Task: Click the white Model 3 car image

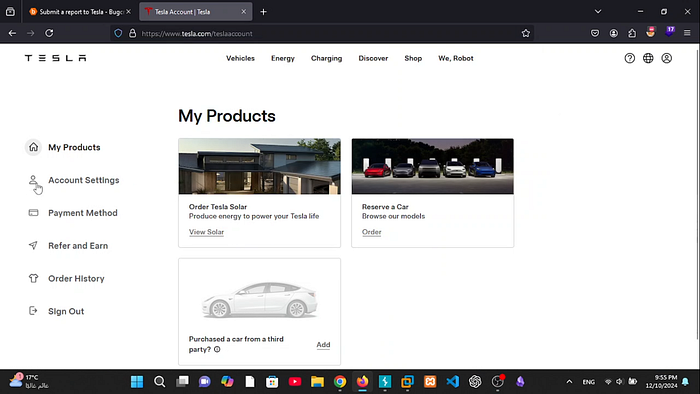Action: [x=259, y=299]
